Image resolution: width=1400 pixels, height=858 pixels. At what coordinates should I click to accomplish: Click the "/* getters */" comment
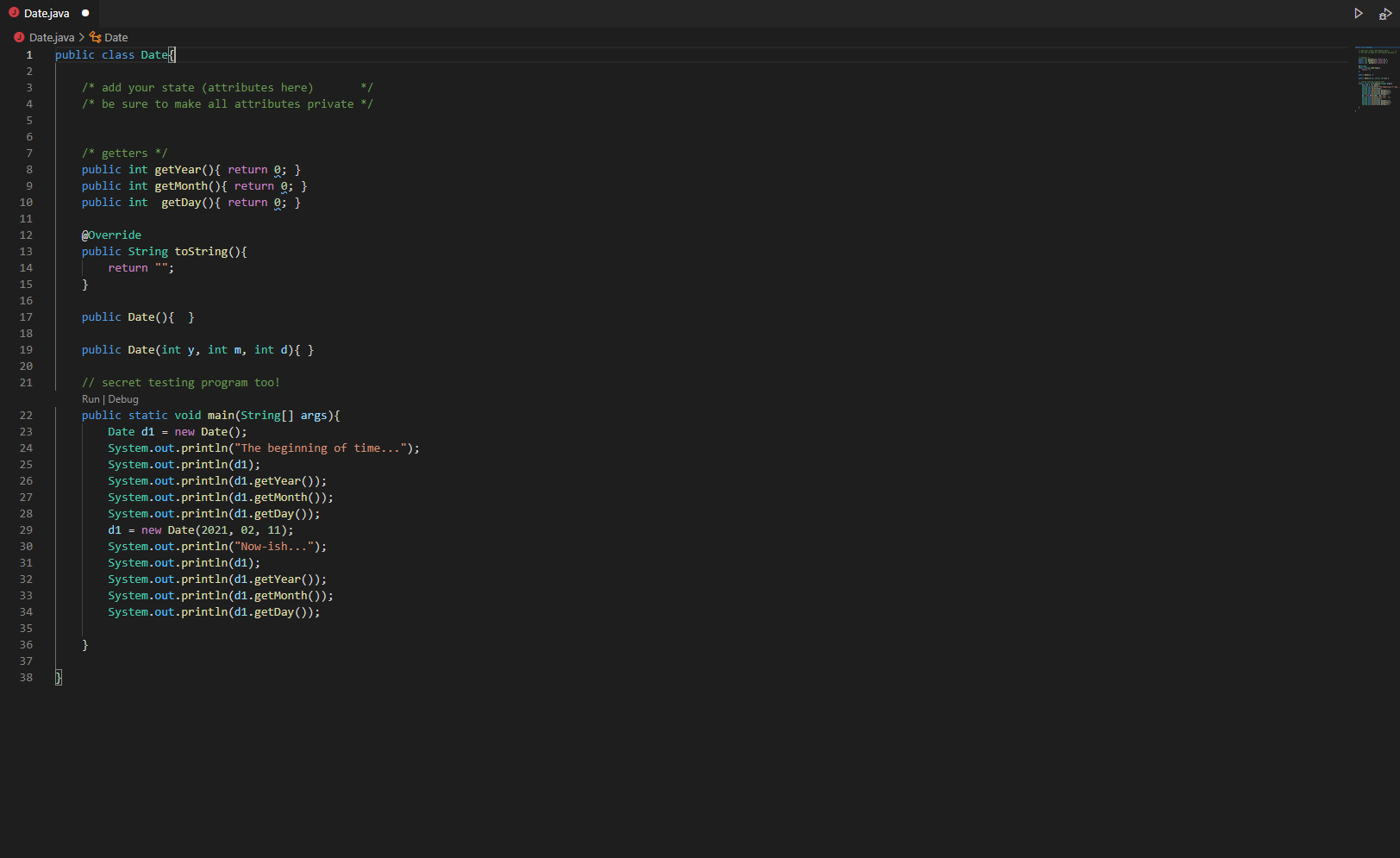(125, 153)
